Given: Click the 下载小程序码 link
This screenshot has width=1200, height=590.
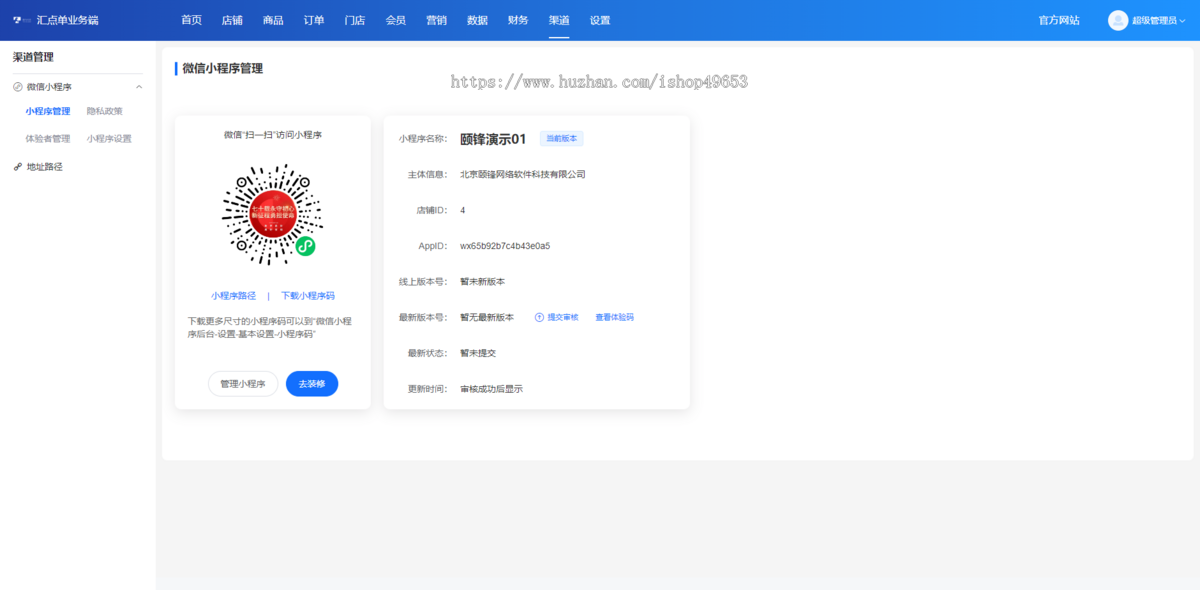Looking at the screenshot, I should pos(308,296).
